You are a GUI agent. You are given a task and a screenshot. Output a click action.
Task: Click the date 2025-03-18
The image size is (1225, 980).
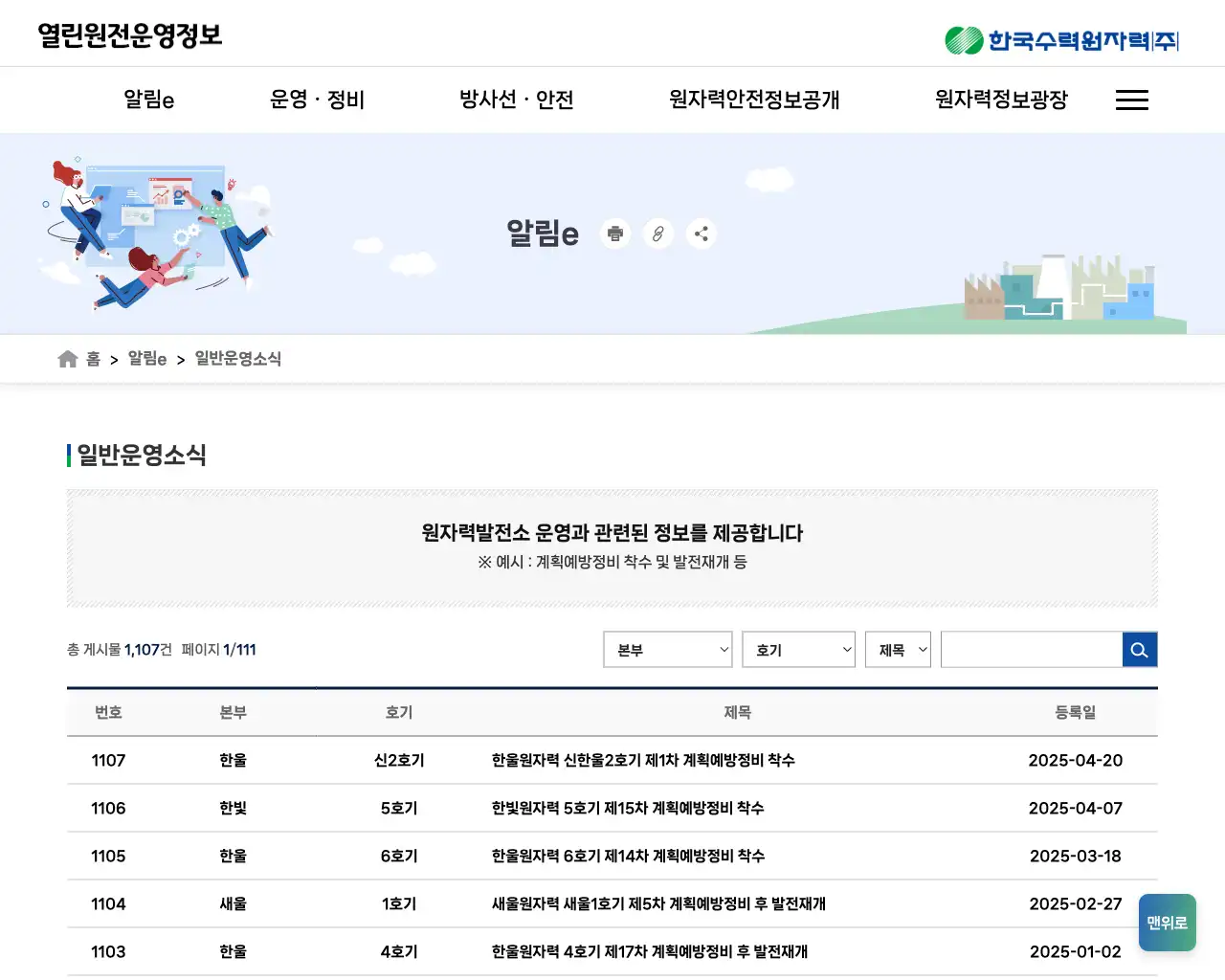tap(1076, 857)
